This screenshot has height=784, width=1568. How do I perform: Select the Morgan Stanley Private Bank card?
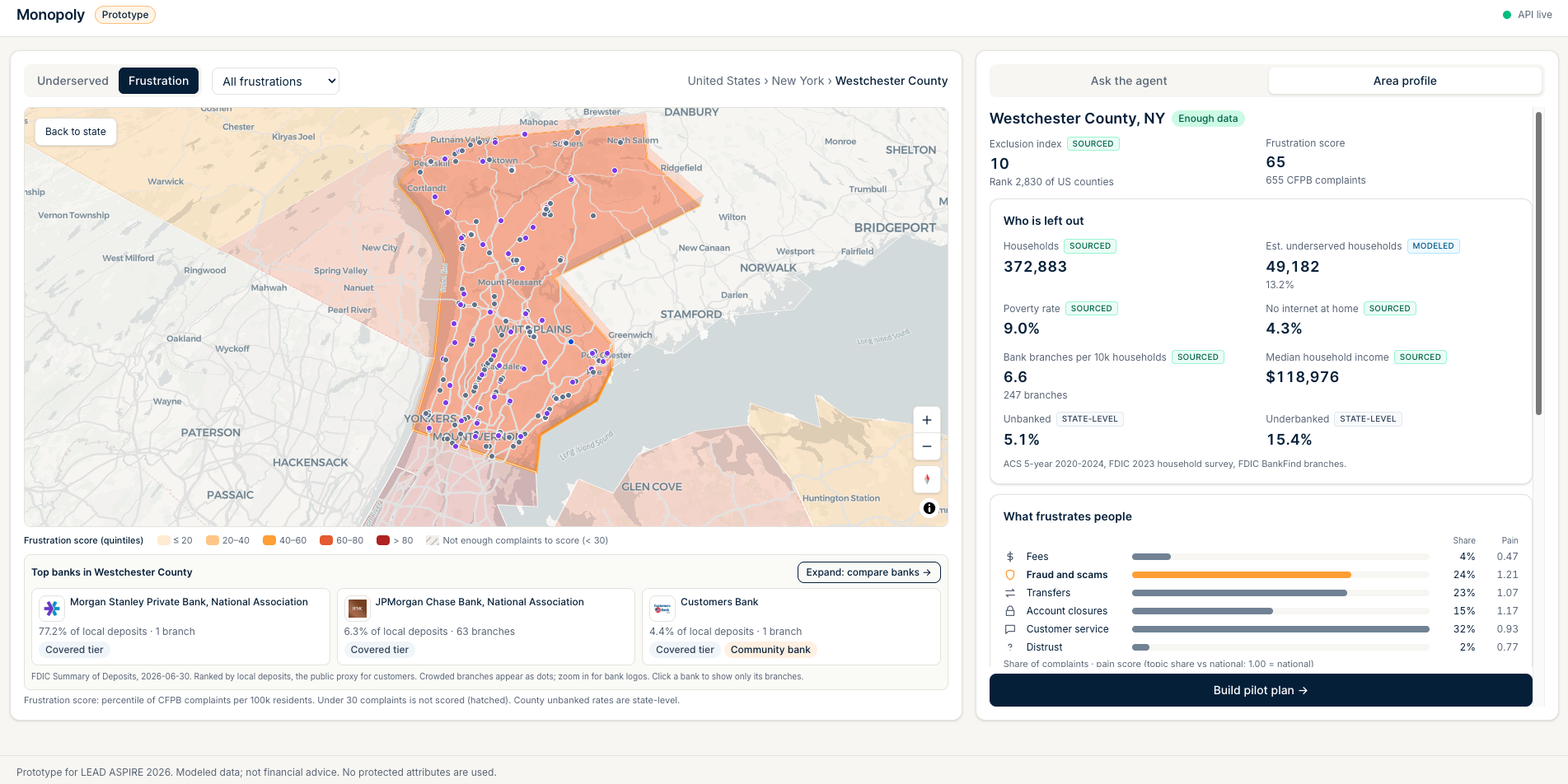point(180,627)
